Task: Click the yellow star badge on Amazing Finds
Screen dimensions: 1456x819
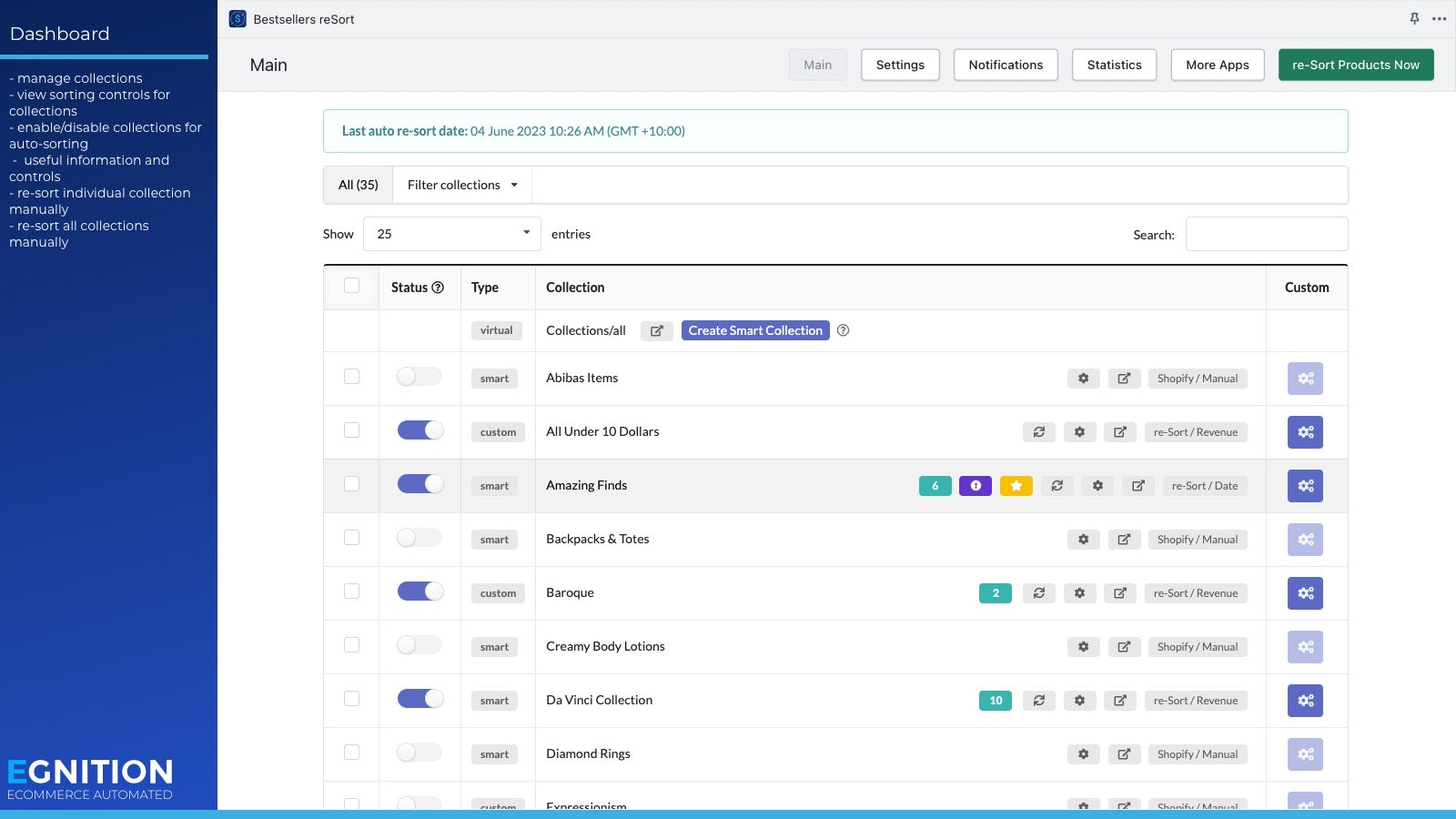Action: coord(1016,485)
